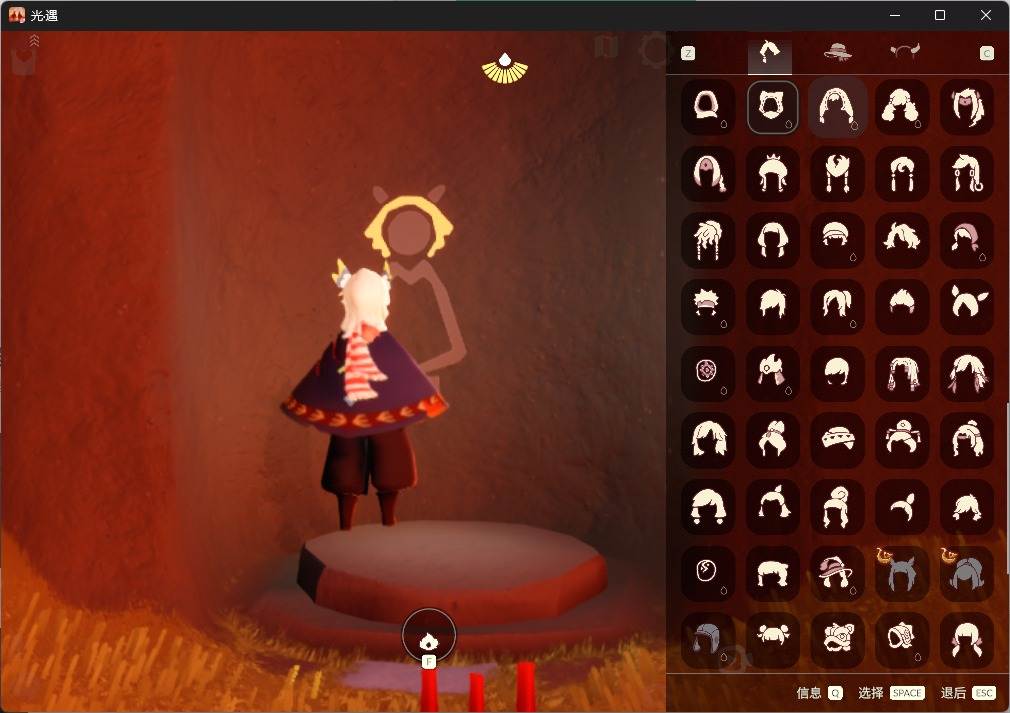Select the spiky hair with pink headband
Screen dimensions: 1010x713
click(708, 306)
